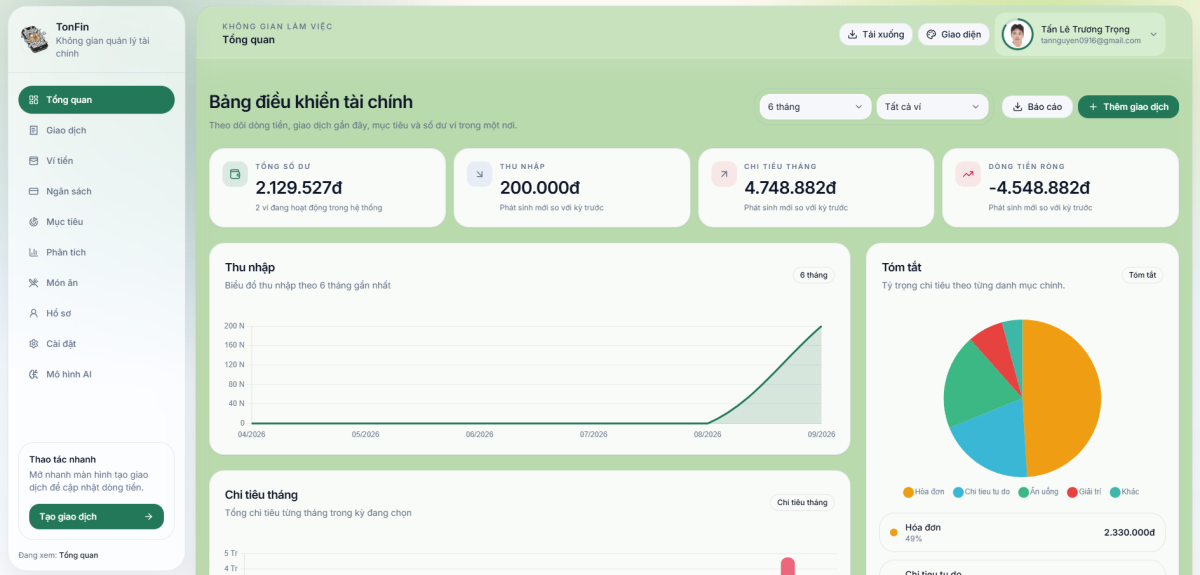
Task: Open the Giao dịch menu item
Action: (96, 130)
